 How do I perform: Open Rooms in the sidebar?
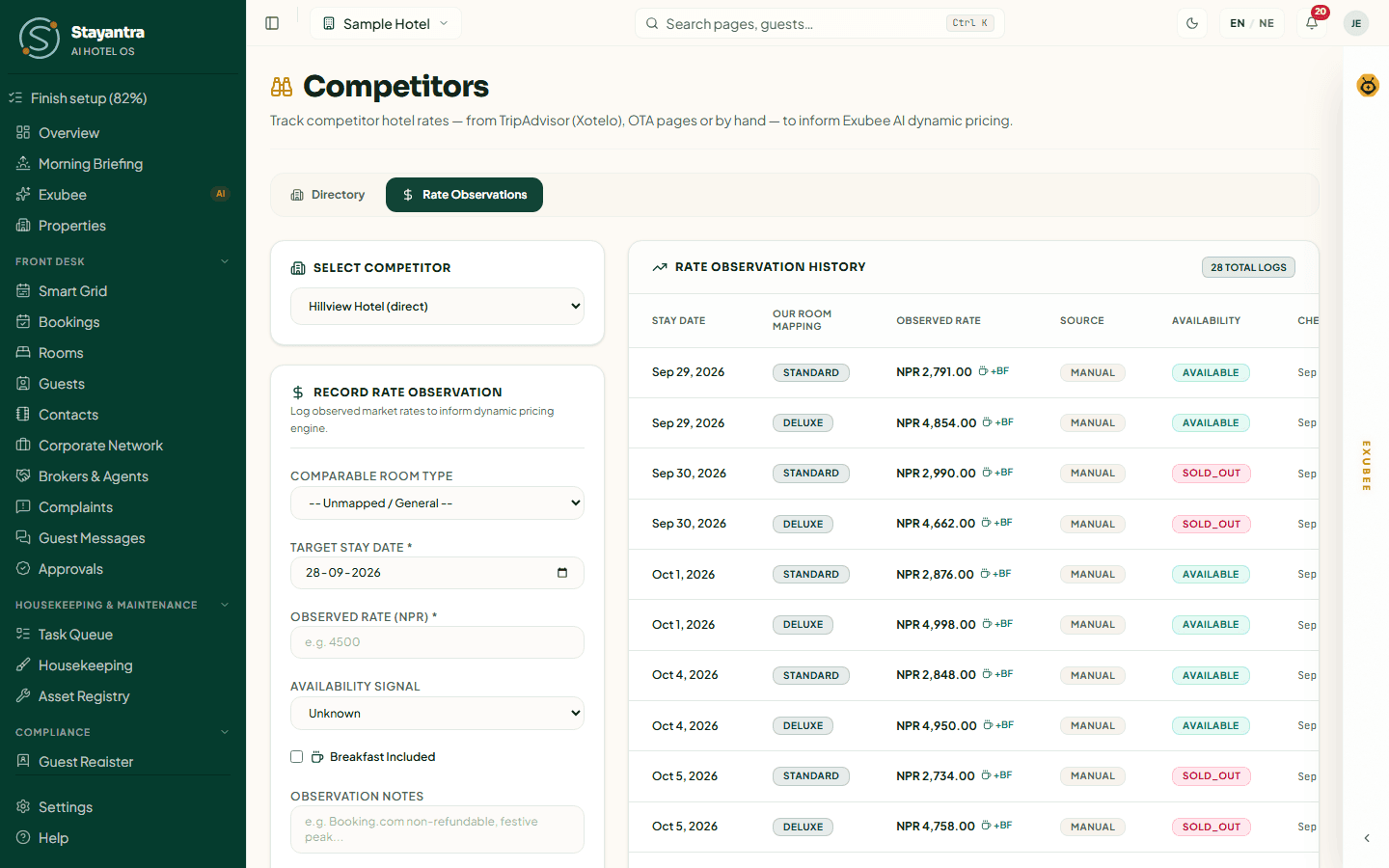[123, 353]
